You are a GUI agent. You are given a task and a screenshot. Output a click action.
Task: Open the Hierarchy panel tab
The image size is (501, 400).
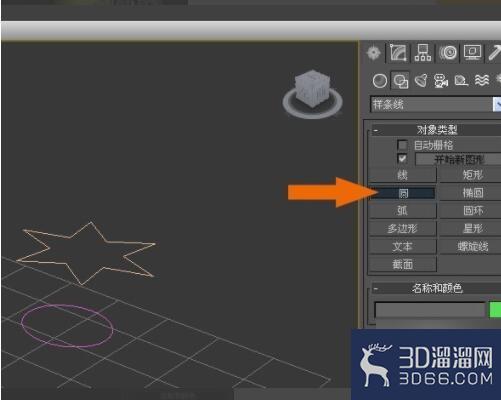coord(423,53)
